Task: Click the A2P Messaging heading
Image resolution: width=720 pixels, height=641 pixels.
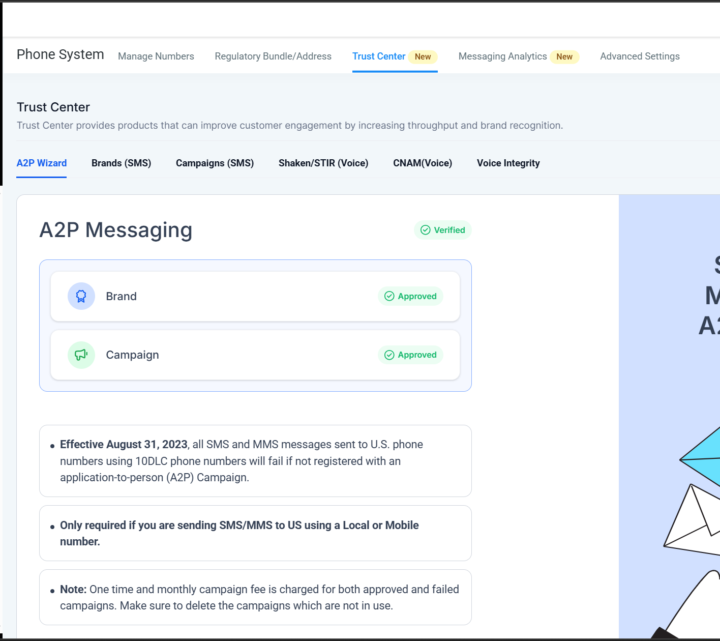Action: (116, 230)
